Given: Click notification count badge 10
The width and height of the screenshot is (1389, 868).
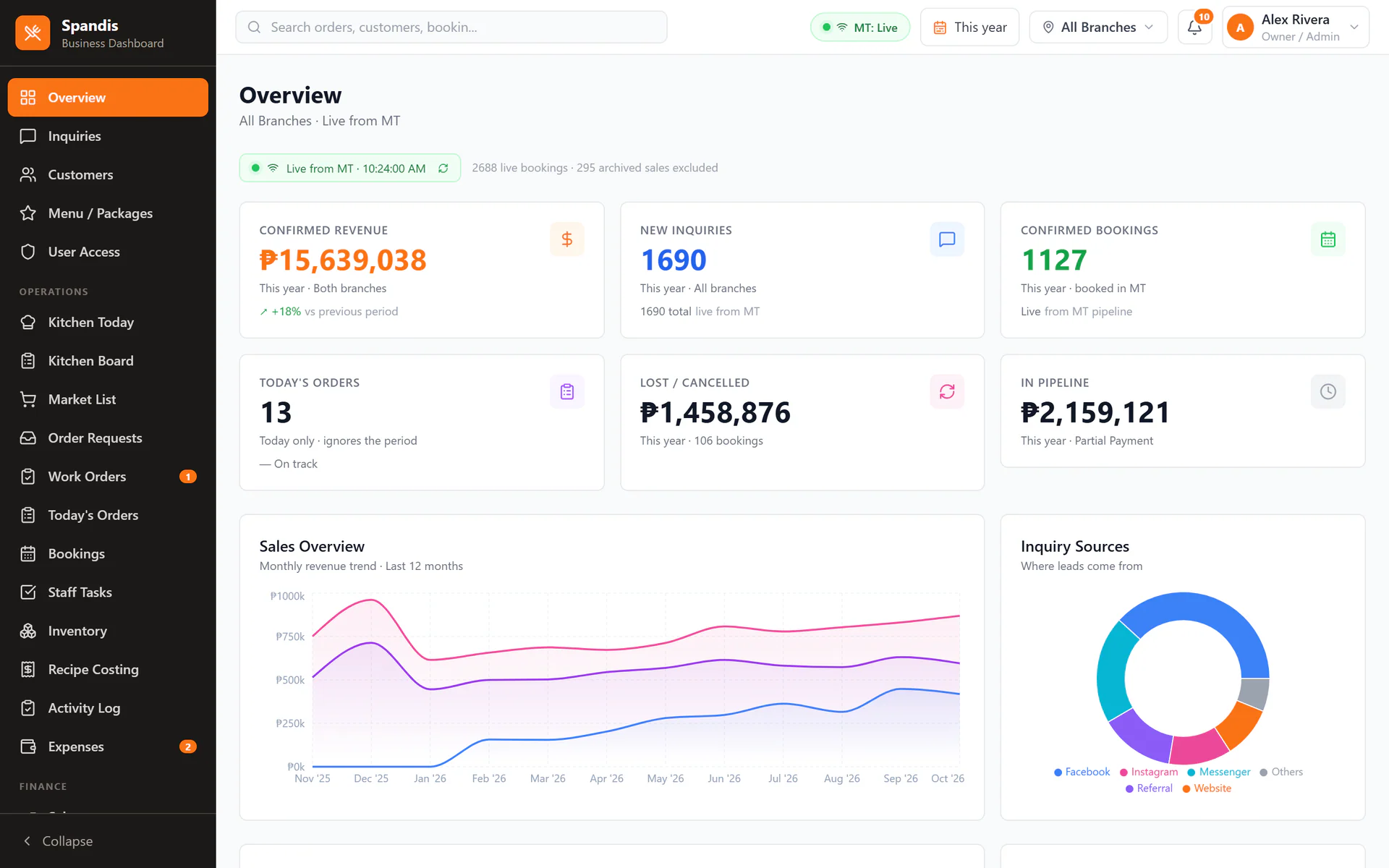Looking at the screenshot, I should 1204,17.
